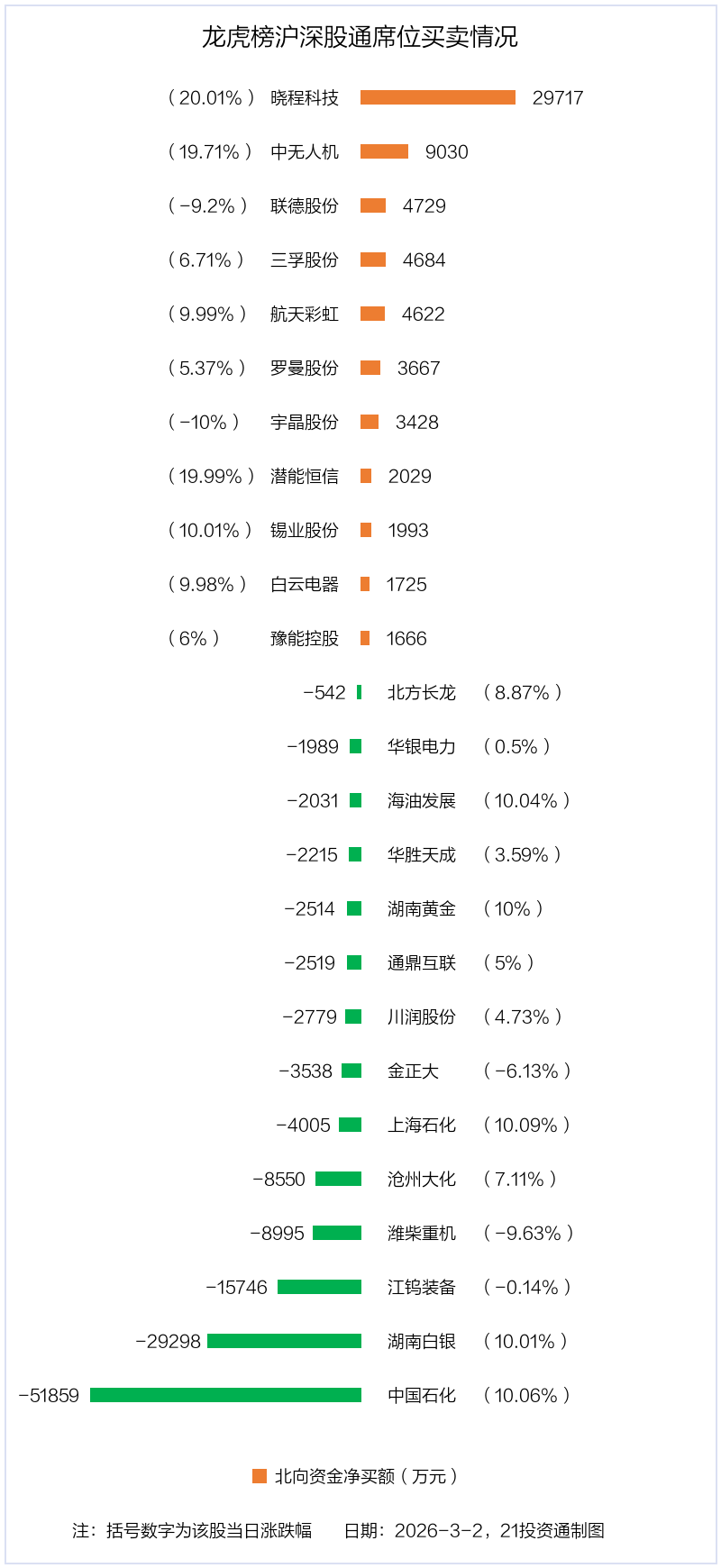The height and width of the screenshot is (1568, 721).
Task: Click the 航天彩虹 orange bar
Action: pyautogui.click(x=372, y=314)
